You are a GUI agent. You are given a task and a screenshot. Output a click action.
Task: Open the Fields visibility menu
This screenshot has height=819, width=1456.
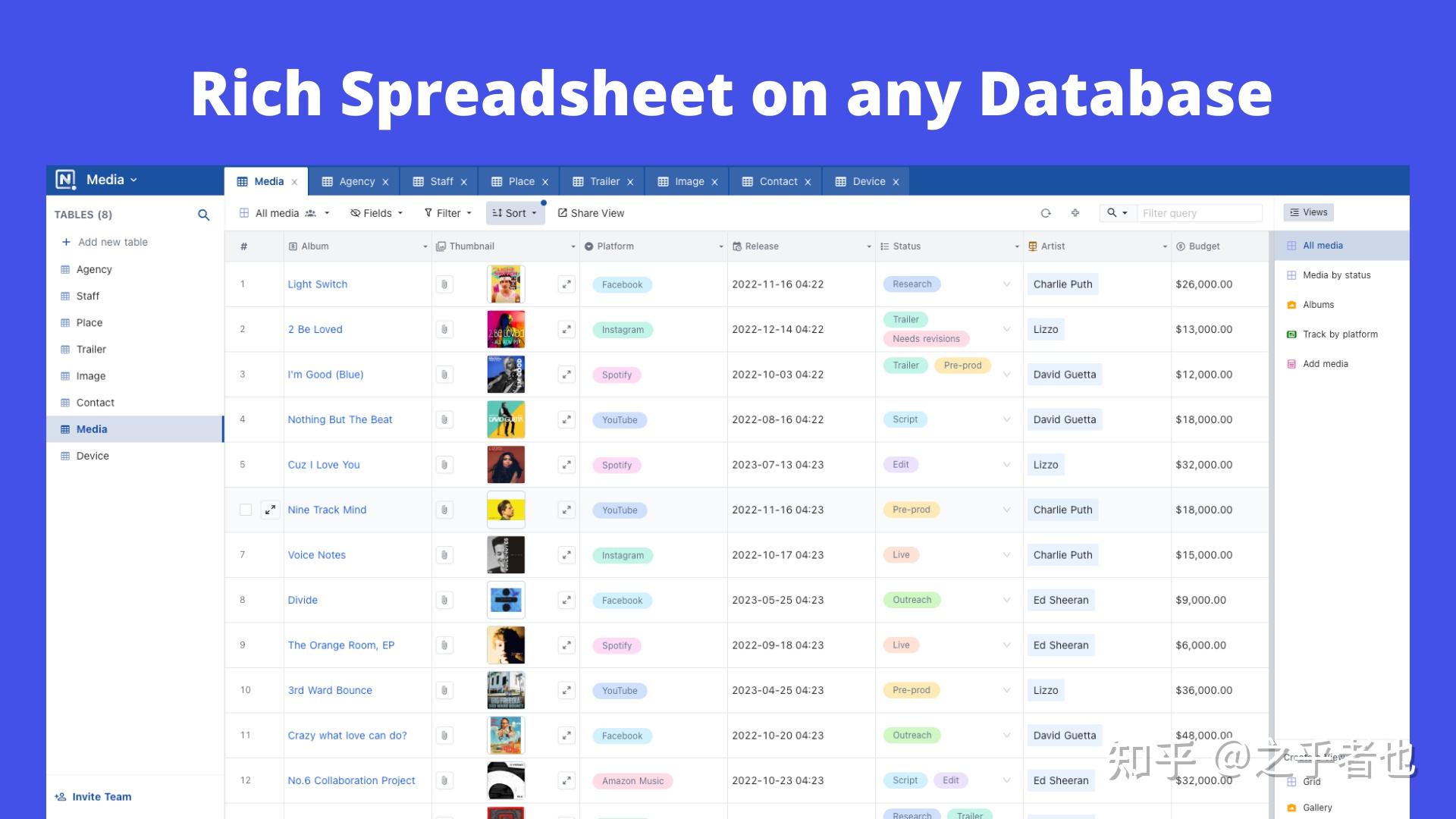(377, 213)
